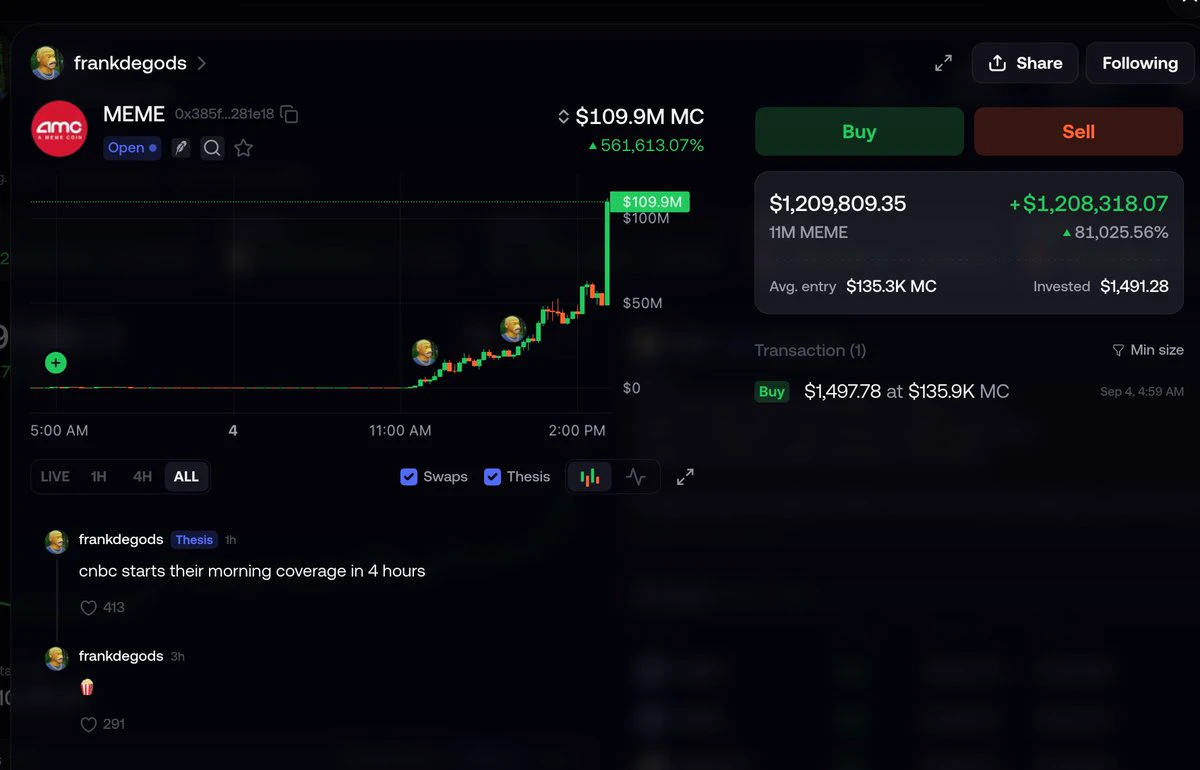Click the pen edit icon beside Open
1200x770 pixels.
click(180, 148)
